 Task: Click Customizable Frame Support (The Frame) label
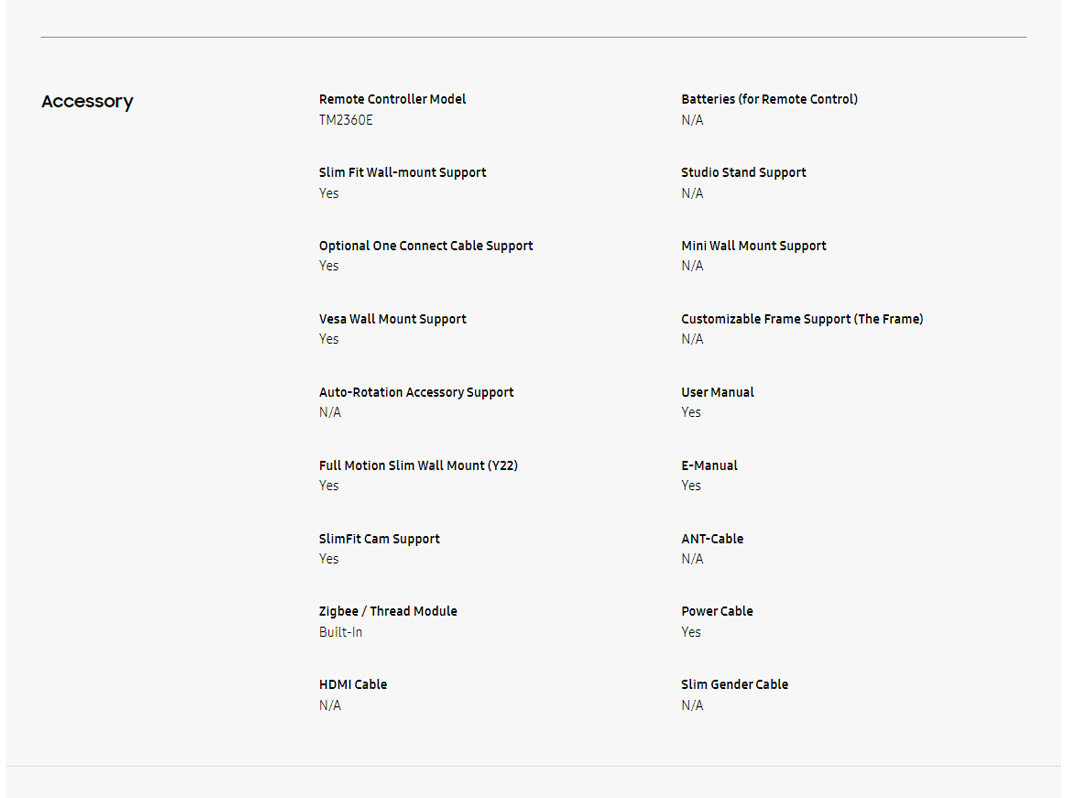tap(802, 319)
